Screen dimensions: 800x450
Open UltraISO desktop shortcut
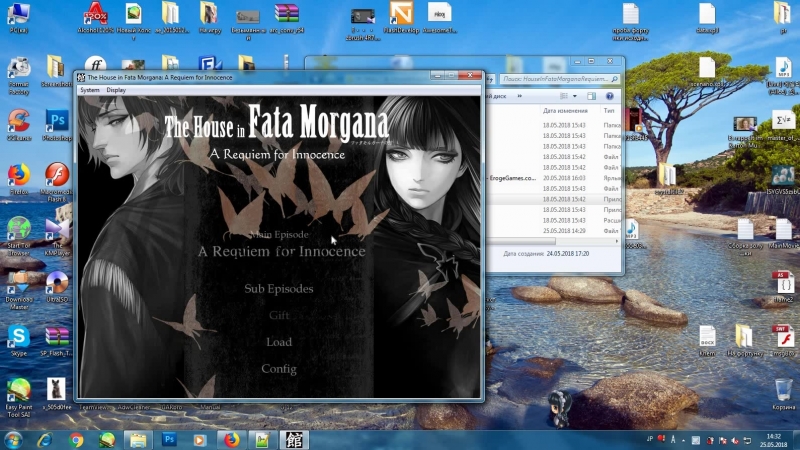[x=57, y=287]
